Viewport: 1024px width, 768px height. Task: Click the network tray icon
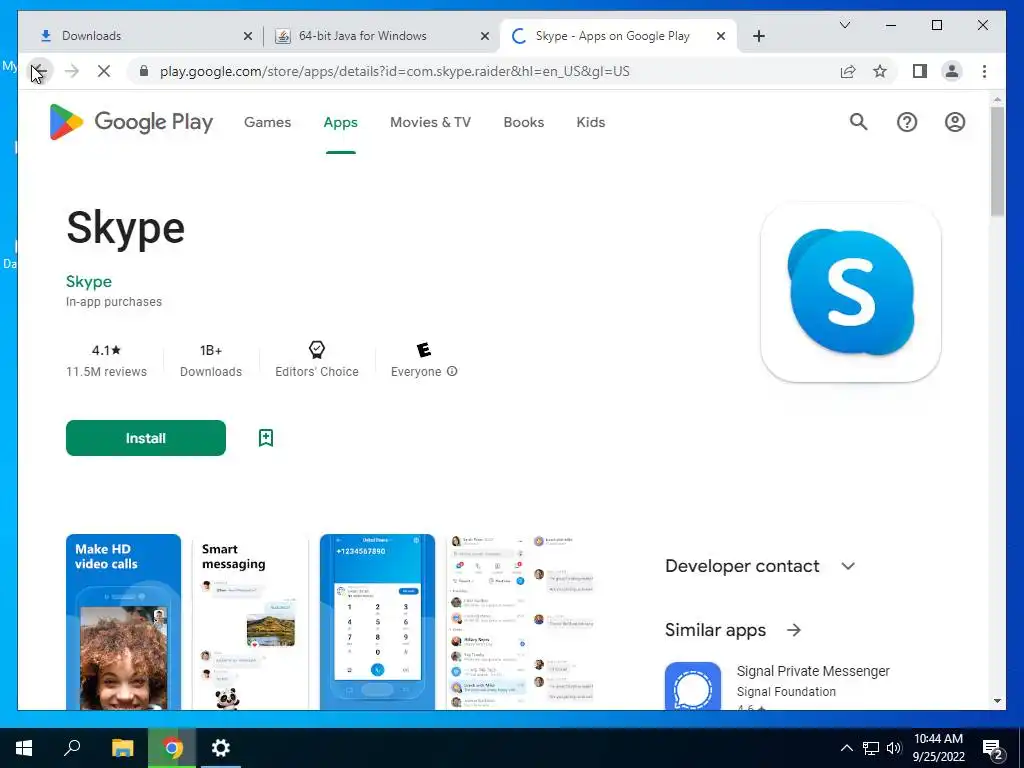click(870, 748)
